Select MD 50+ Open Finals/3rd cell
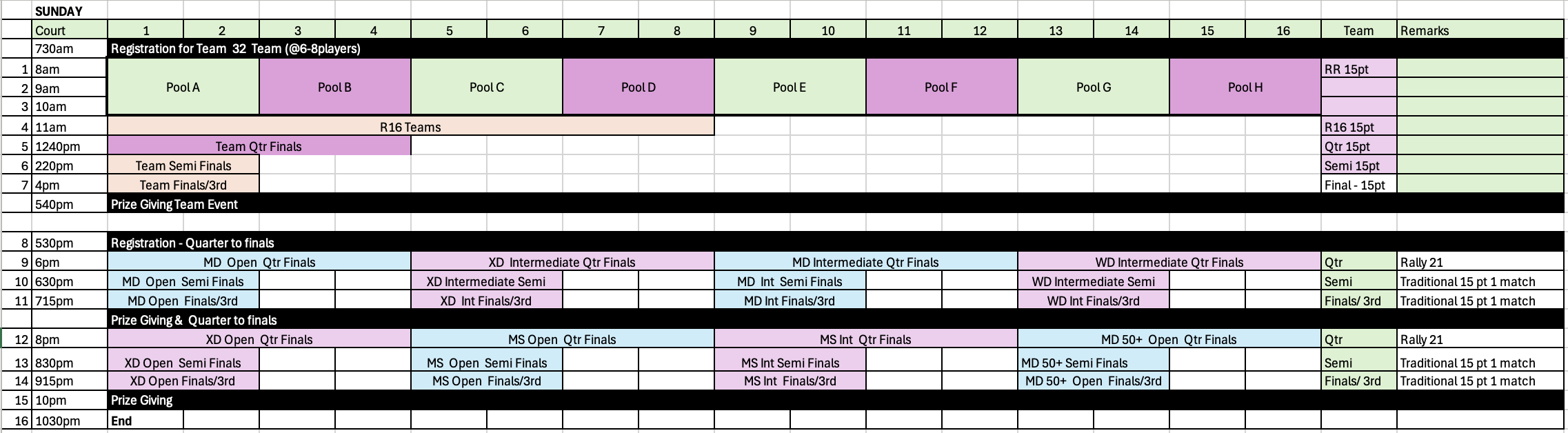The image size is (1568, 433). pyautogui.click(x=1094, y=381)
